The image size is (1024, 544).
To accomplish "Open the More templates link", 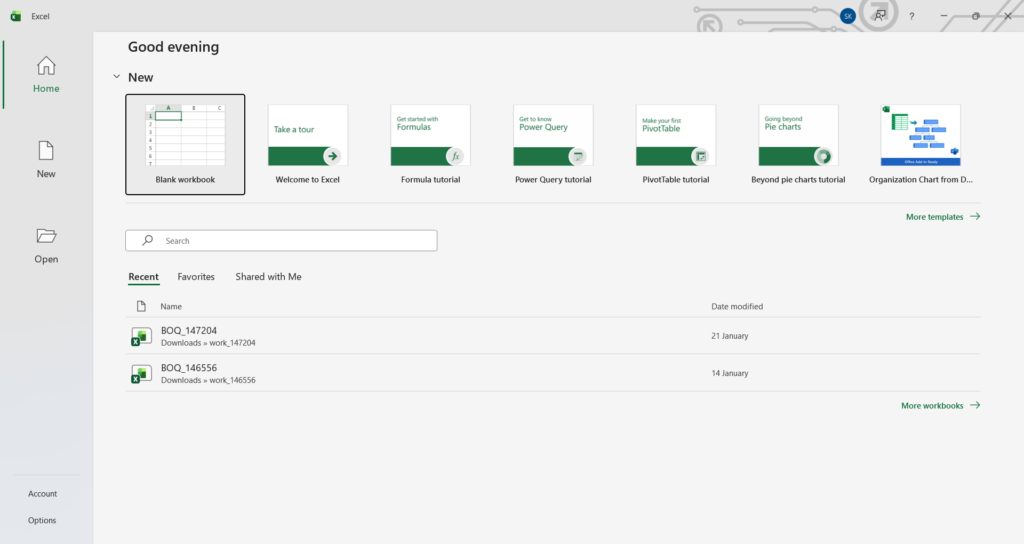I will pos(942,217).
